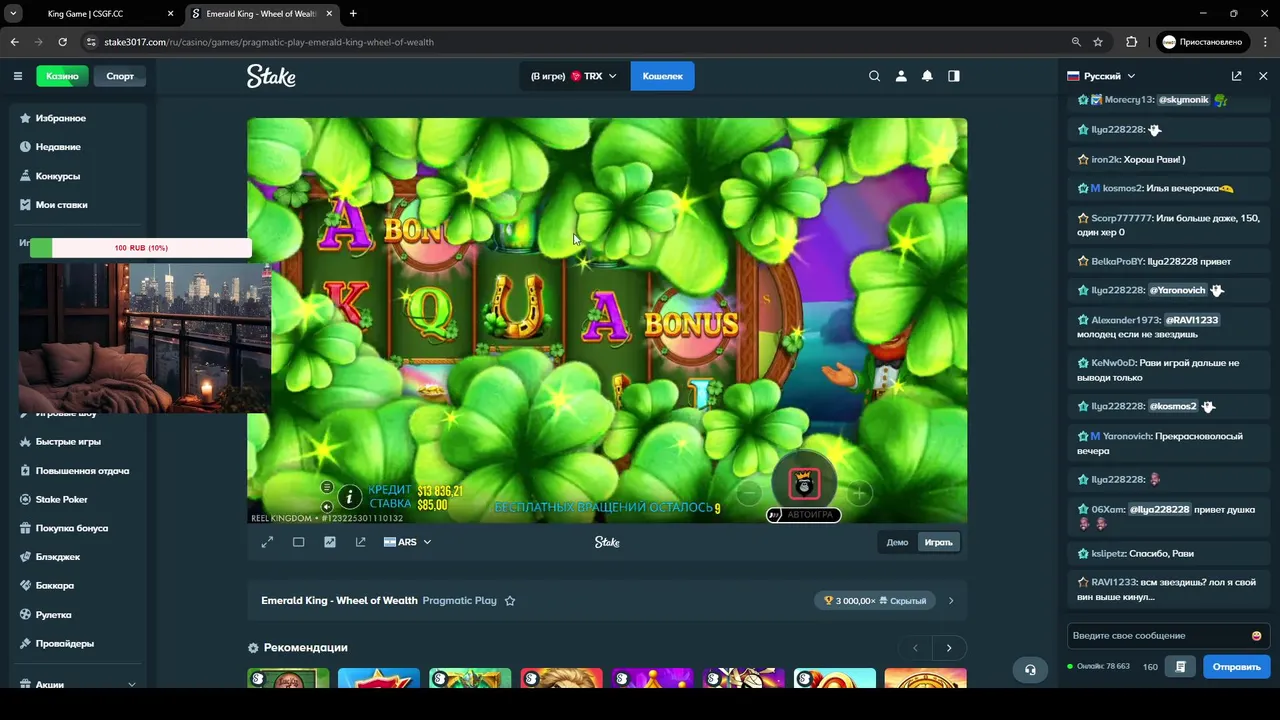Image resolution: width=1280 pixels, height=720 pixels.
Task: Reload the browser page
Action: [x=62, y=42]
